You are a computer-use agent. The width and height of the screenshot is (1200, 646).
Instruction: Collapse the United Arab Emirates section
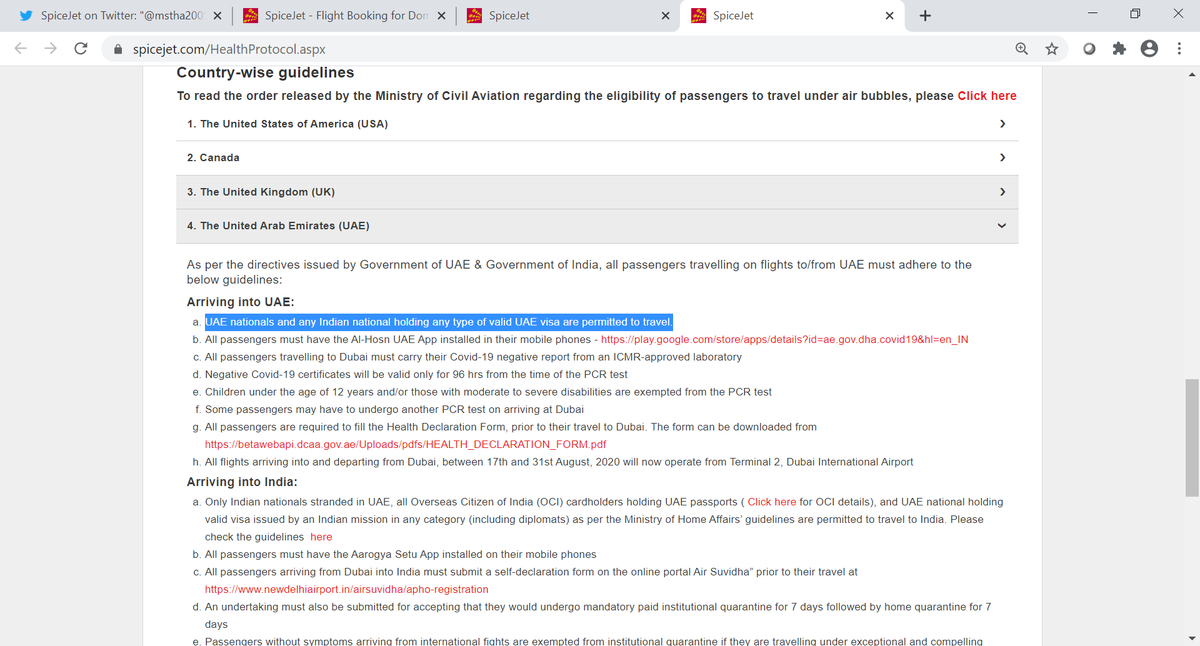point(598,226)
